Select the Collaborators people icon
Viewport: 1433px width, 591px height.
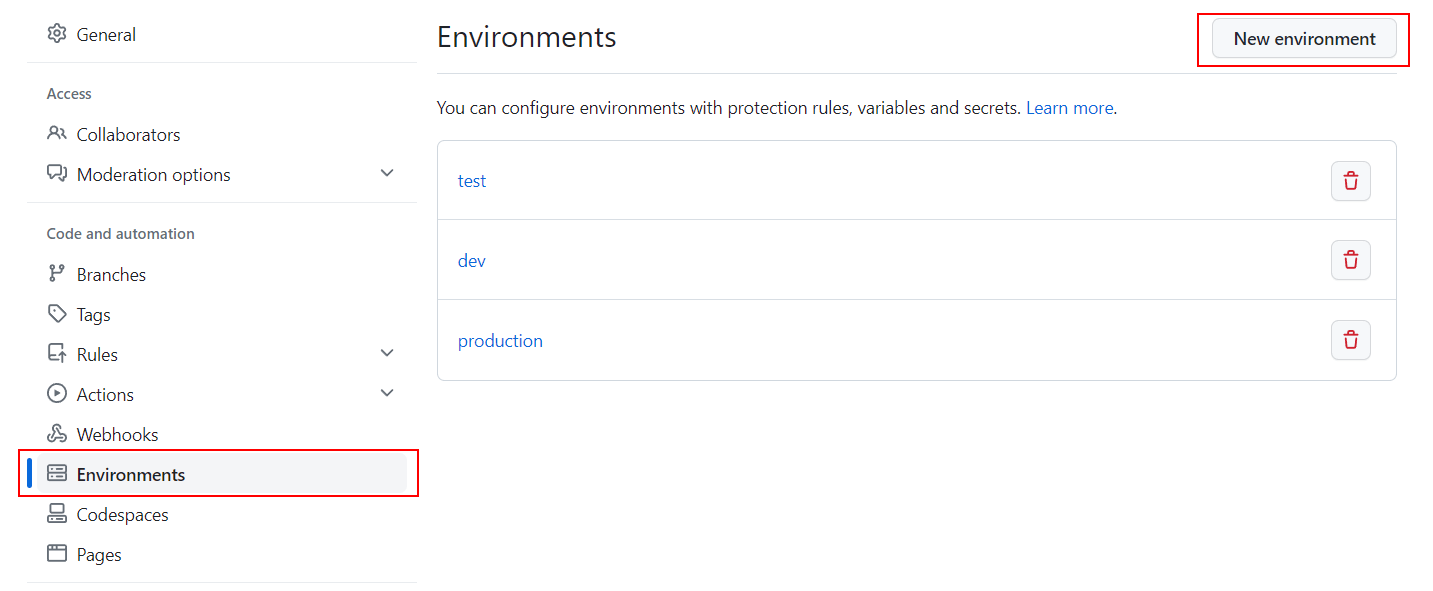57,134
